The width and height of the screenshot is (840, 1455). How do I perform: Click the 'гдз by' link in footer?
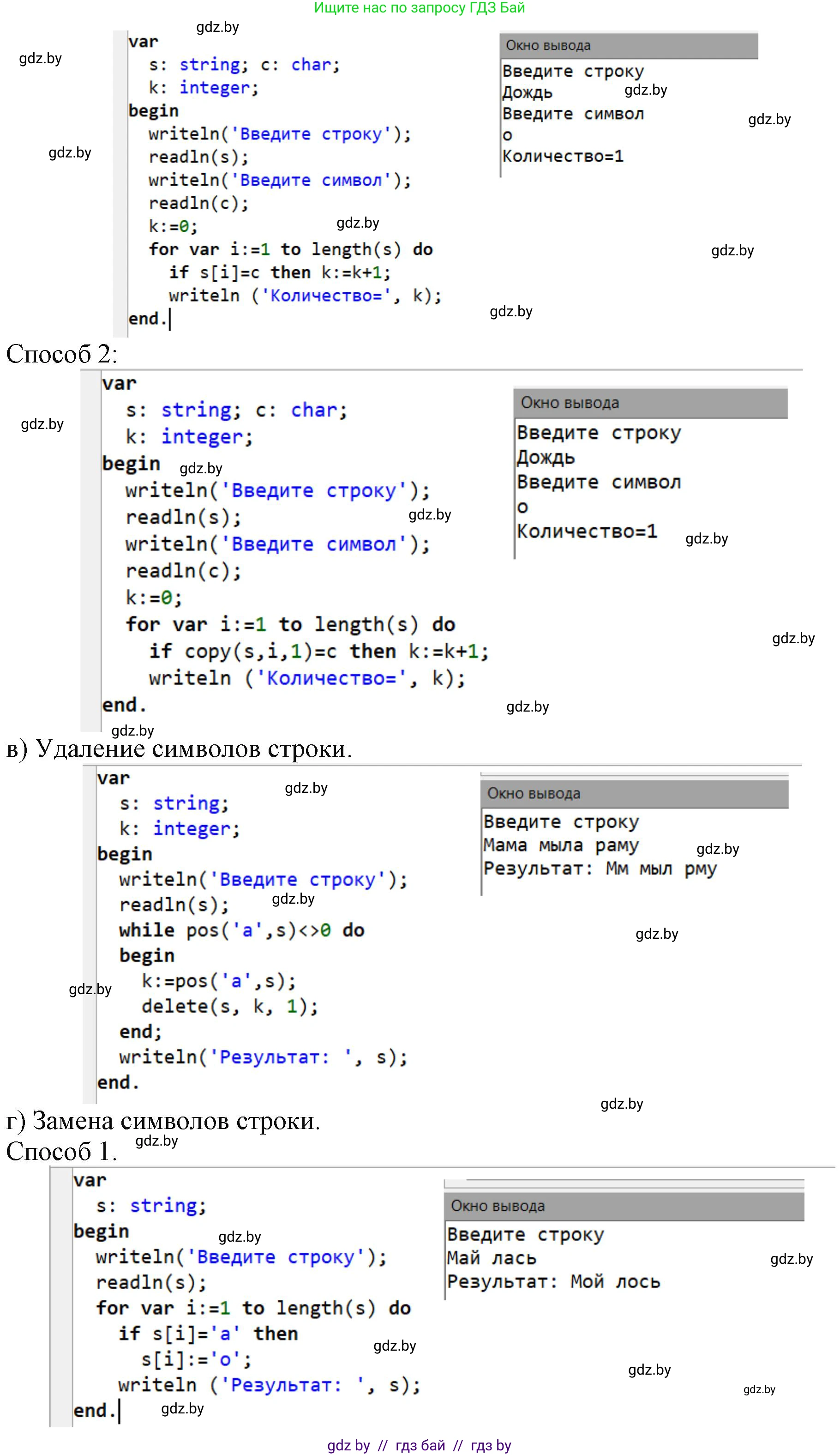490,1441
